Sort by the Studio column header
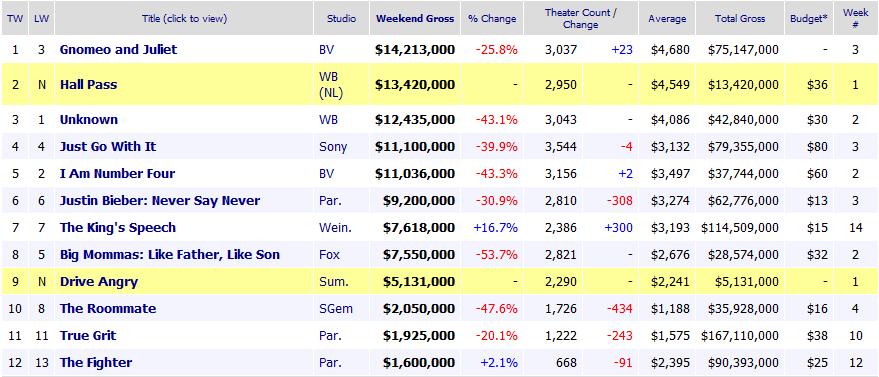This screenshot has height=377, width=879. click(x=342, y=18)
